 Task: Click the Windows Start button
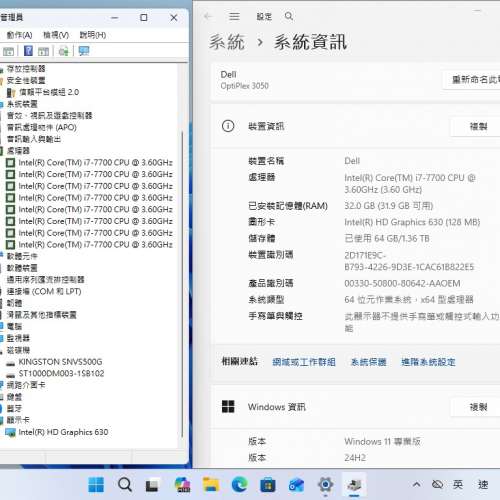pos(96,484)
